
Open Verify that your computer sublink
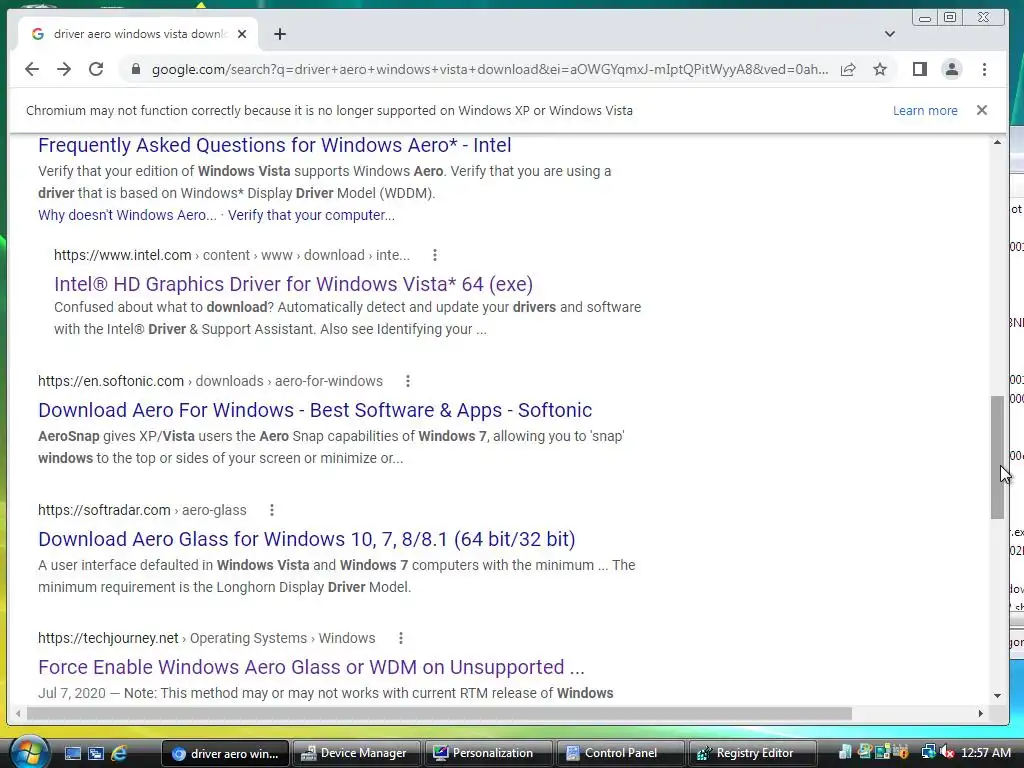coord(311,215)
